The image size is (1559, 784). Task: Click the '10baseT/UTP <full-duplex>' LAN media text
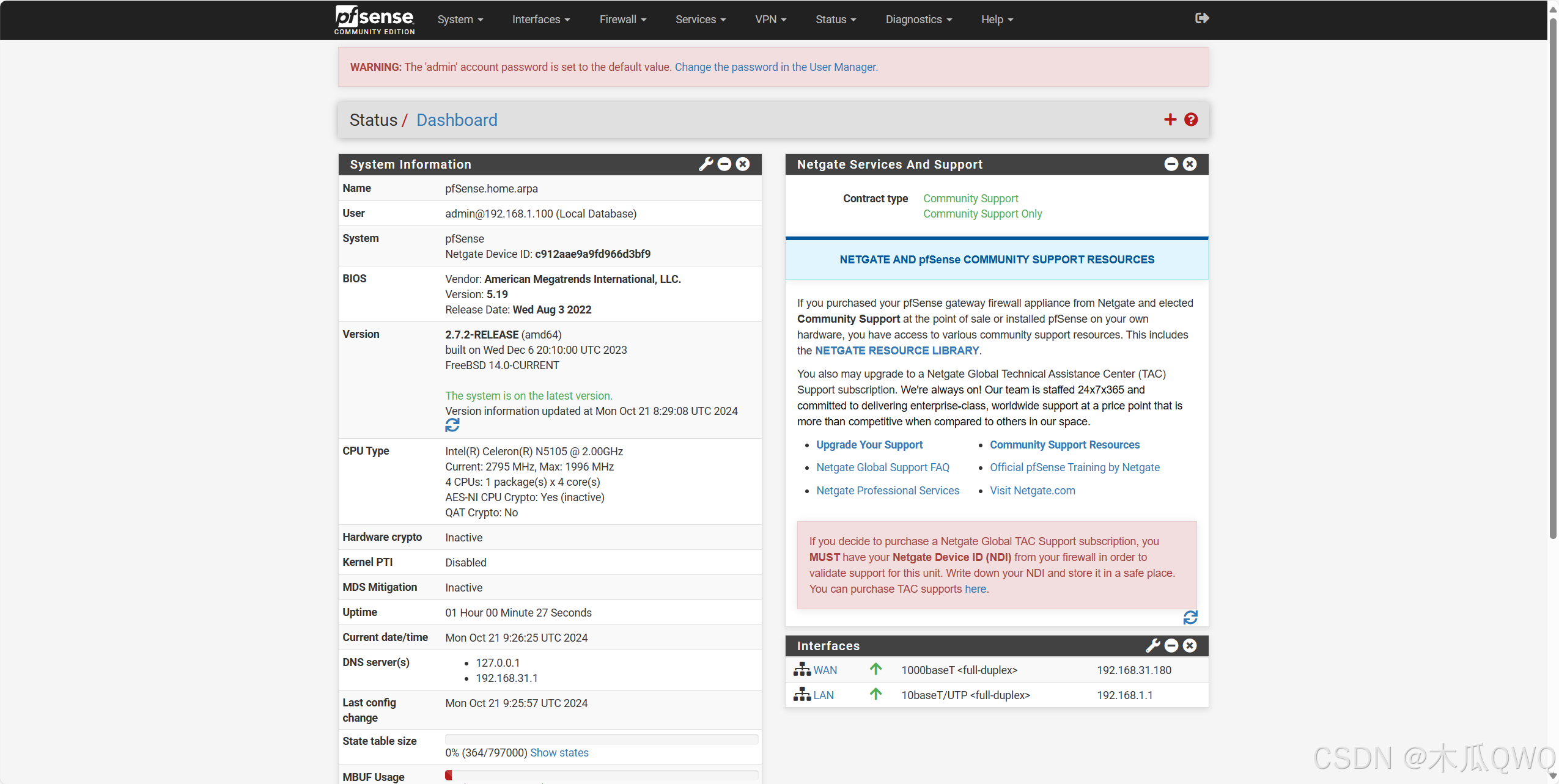[965, 695]
